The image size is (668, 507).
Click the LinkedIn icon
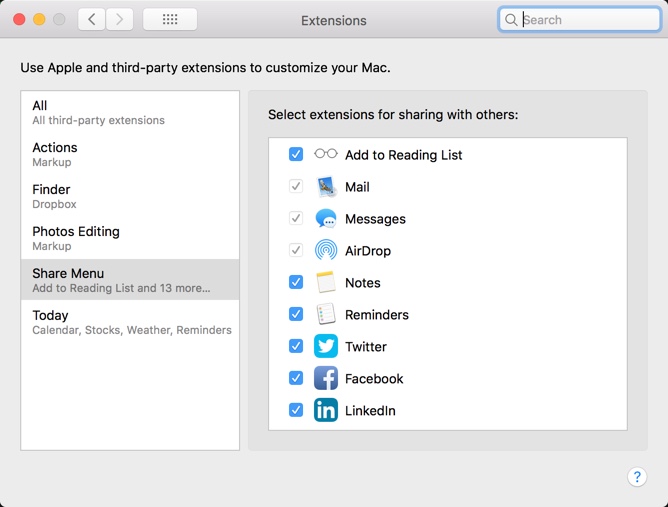click(x=326, y=410)
